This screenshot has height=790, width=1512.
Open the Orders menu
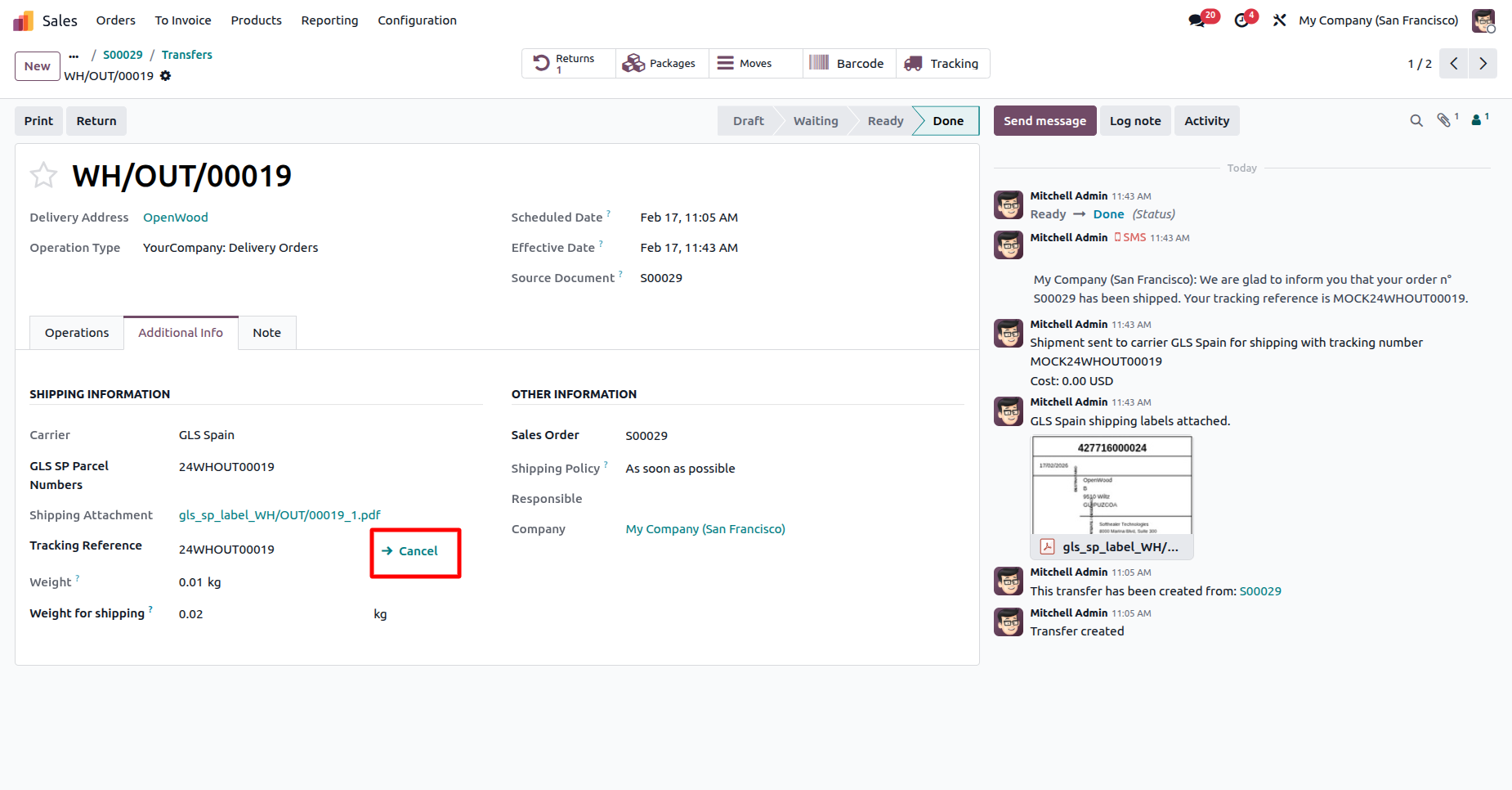pyautogui.click(x=116, y=20)
